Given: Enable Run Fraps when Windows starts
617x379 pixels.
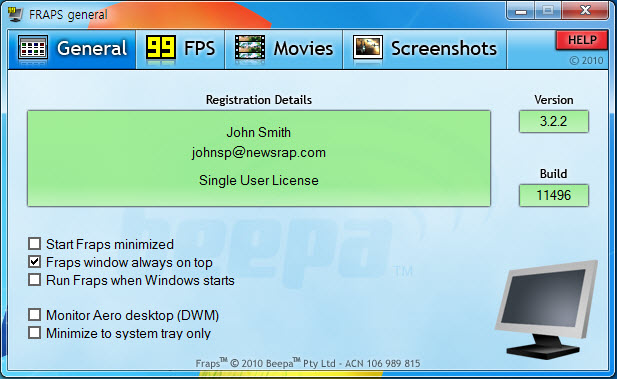Looking at the screenshot, I should pyautogui.click(x=35, y=280).
